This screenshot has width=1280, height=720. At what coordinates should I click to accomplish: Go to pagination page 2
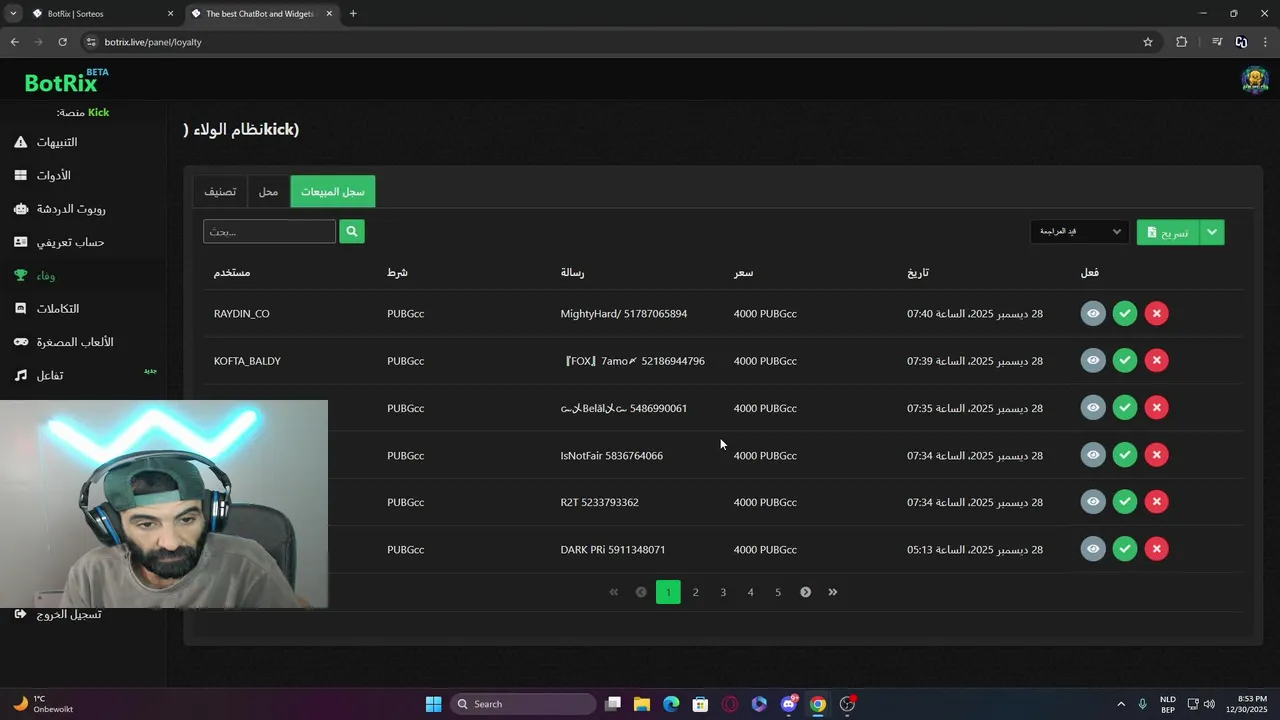tap(696, 592)
